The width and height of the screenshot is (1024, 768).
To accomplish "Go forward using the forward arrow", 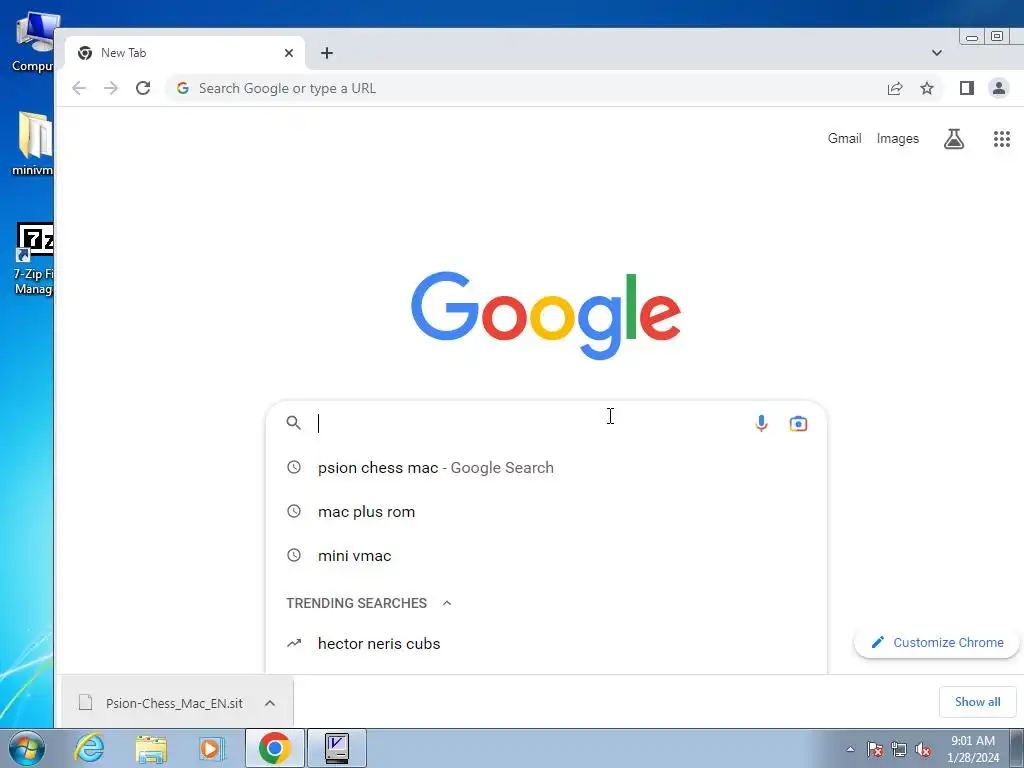I will (111, 88).
